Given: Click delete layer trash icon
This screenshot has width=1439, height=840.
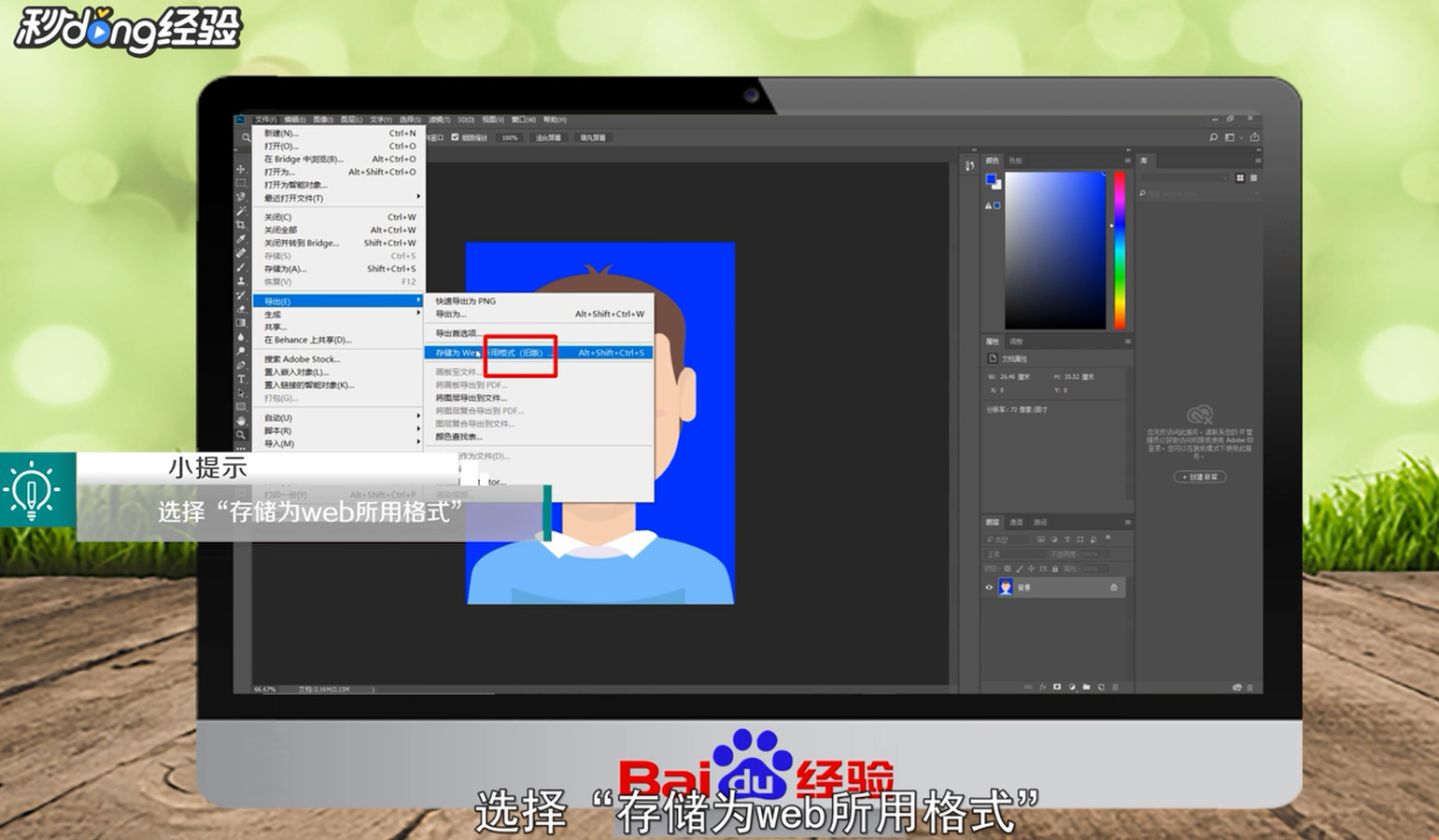Looking at the screenshot, I should [x=1115, y=687].
